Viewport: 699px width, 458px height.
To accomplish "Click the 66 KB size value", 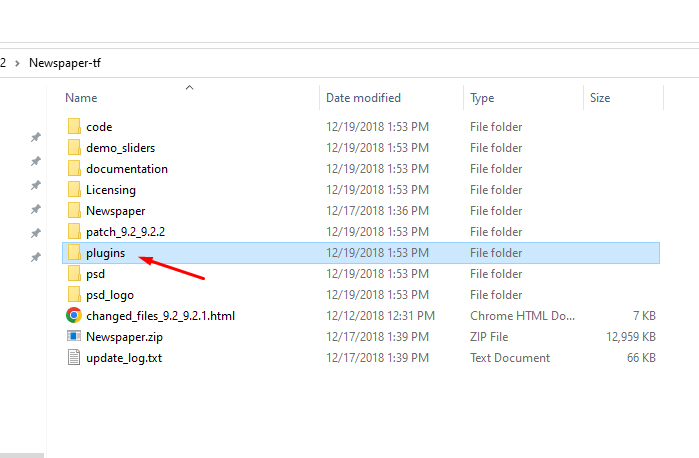I will tap(641, 358).
